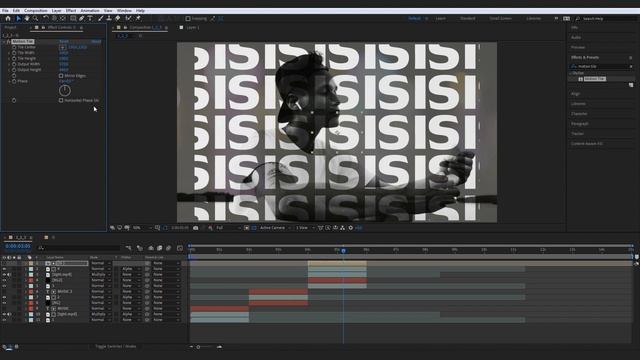Open the File menu

tap(5, 11)
